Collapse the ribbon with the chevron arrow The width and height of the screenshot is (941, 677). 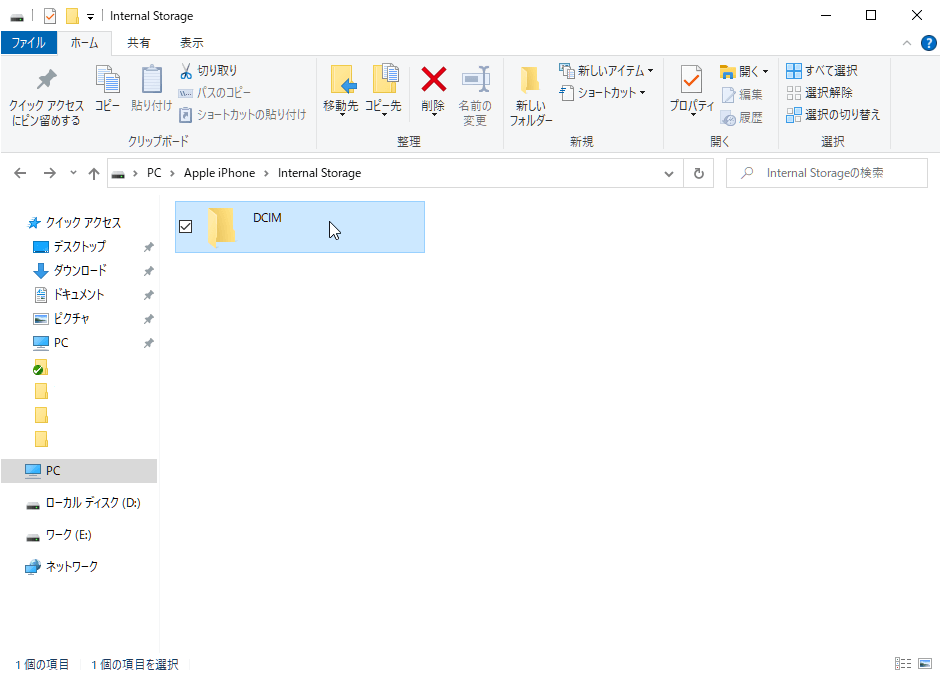tap(907, 43)
